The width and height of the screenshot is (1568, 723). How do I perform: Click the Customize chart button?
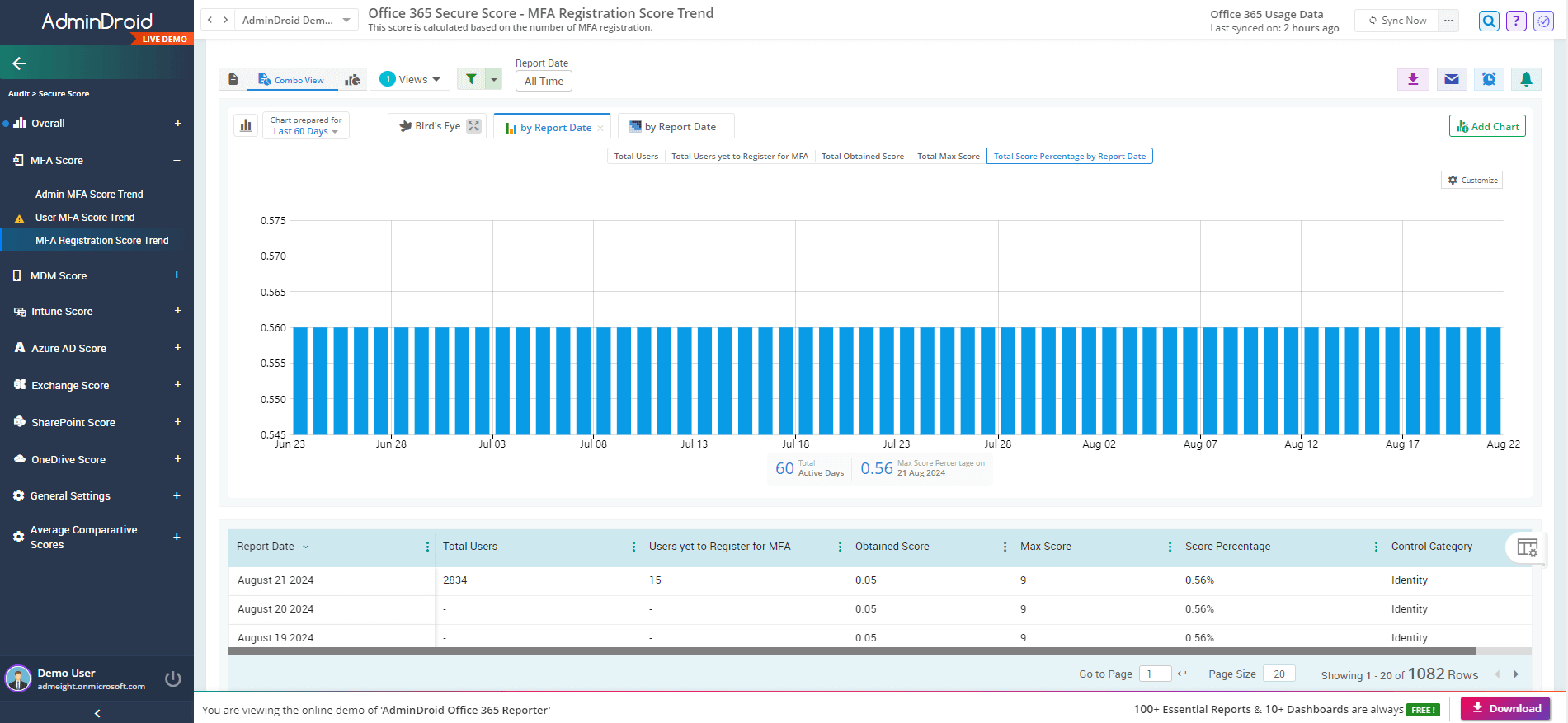click(1472, 180)
